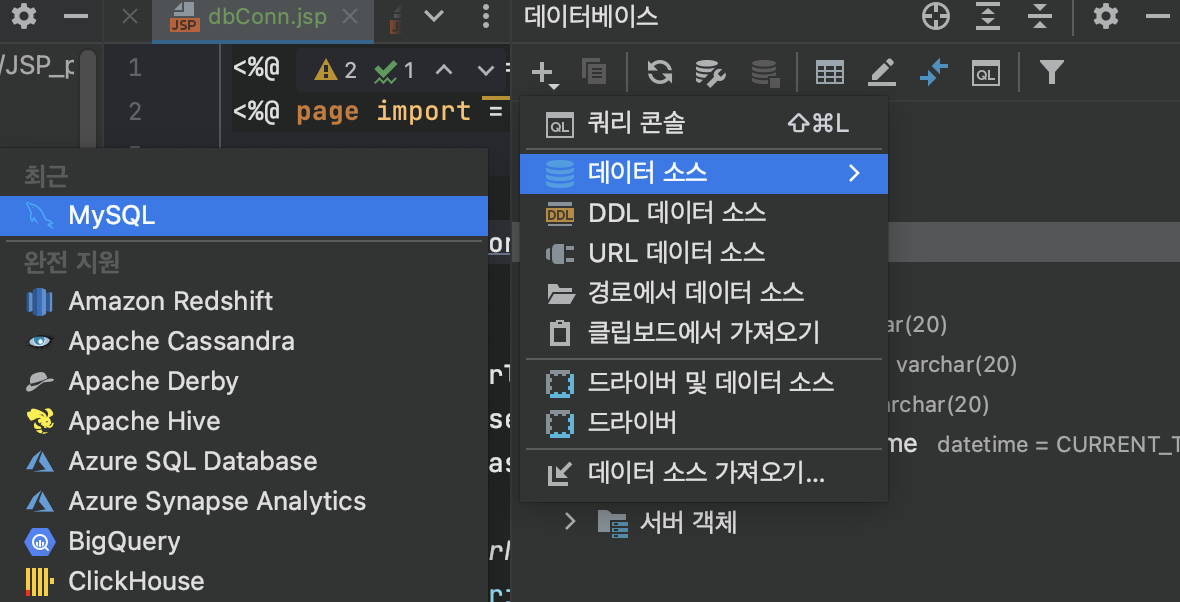Click the deactivate database stack icon
Image resolution: width=1180 pixels, height=602 pixels.
point(765,72)
